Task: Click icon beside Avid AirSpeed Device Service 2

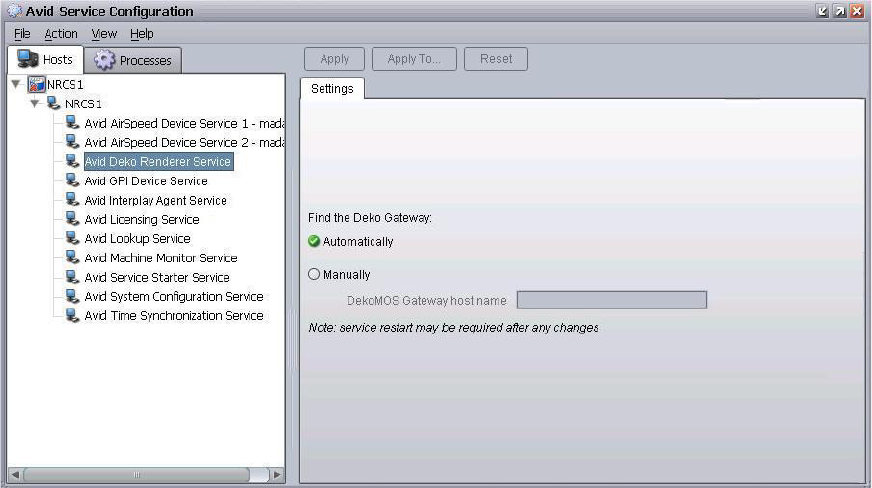Action: coord(72,142)
